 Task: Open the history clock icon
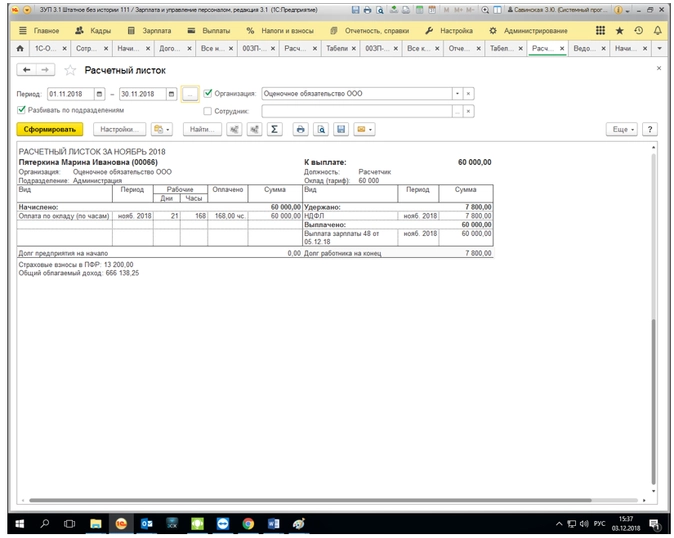[x=638, y=31]
